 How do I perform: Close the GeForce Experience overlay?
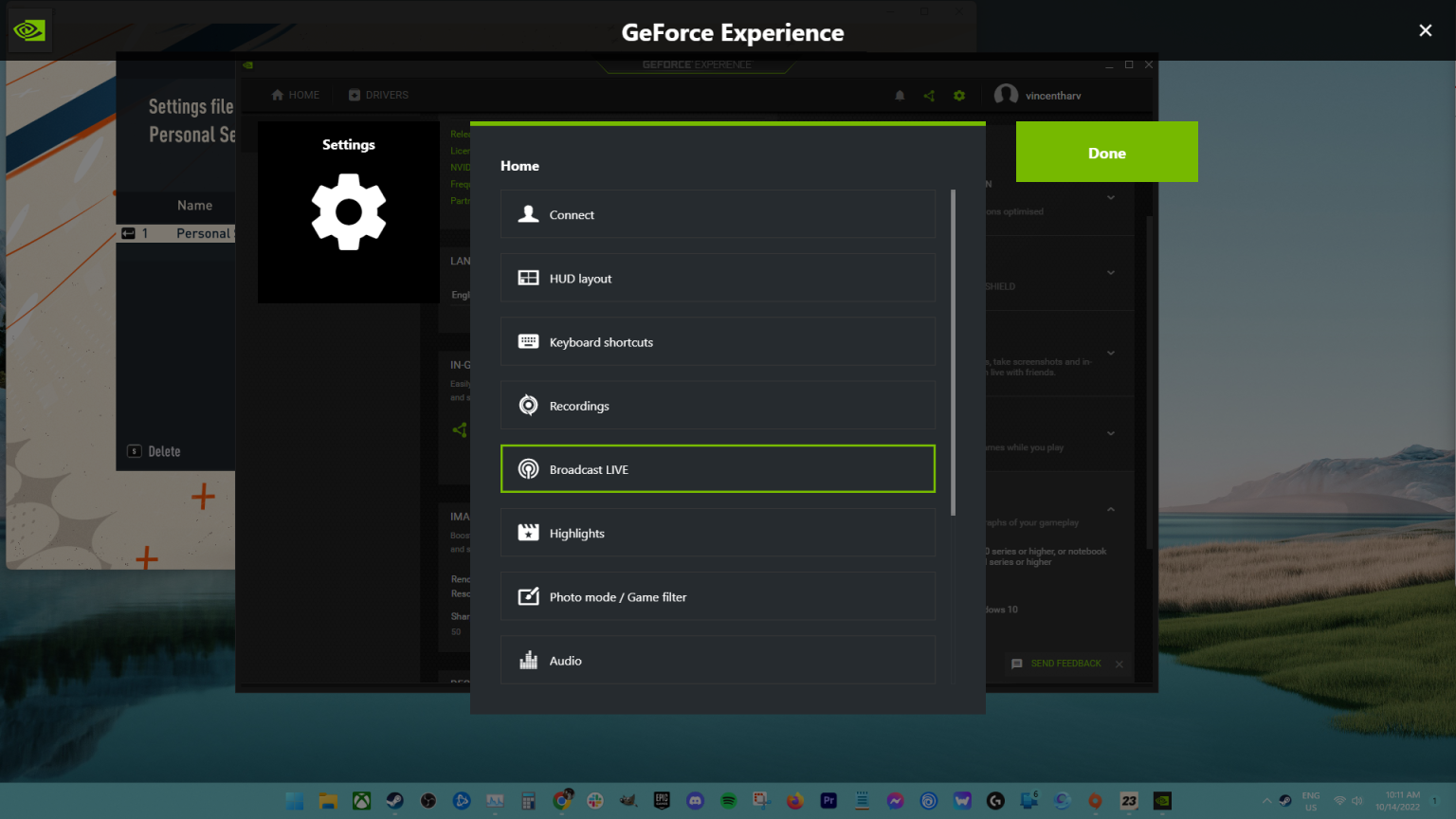[x=1425, y=30]
